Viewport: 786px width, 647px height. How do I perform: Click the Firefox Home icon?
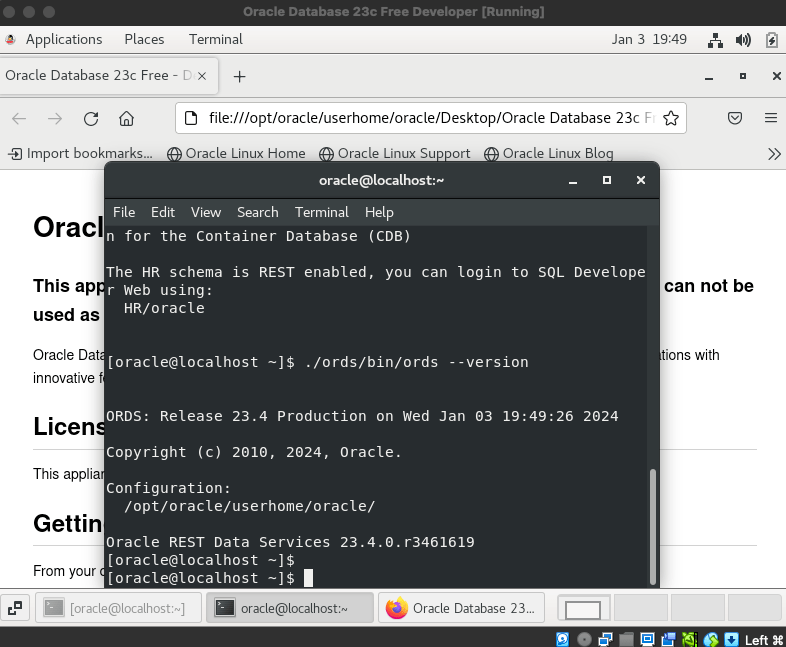click(x=126, y=118)
